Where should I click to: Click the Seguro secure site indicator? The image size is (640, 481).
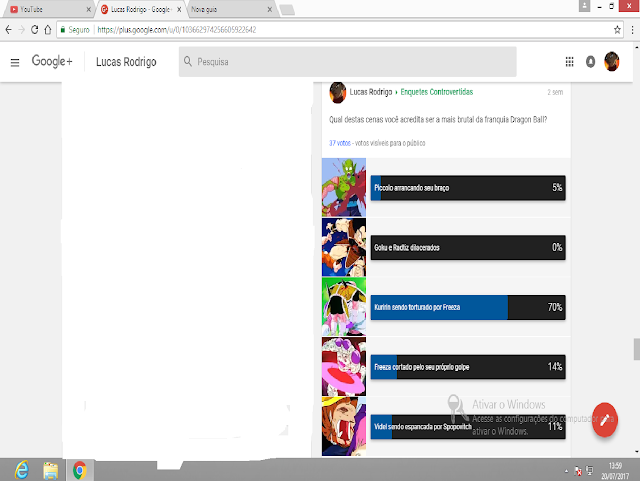75,29
